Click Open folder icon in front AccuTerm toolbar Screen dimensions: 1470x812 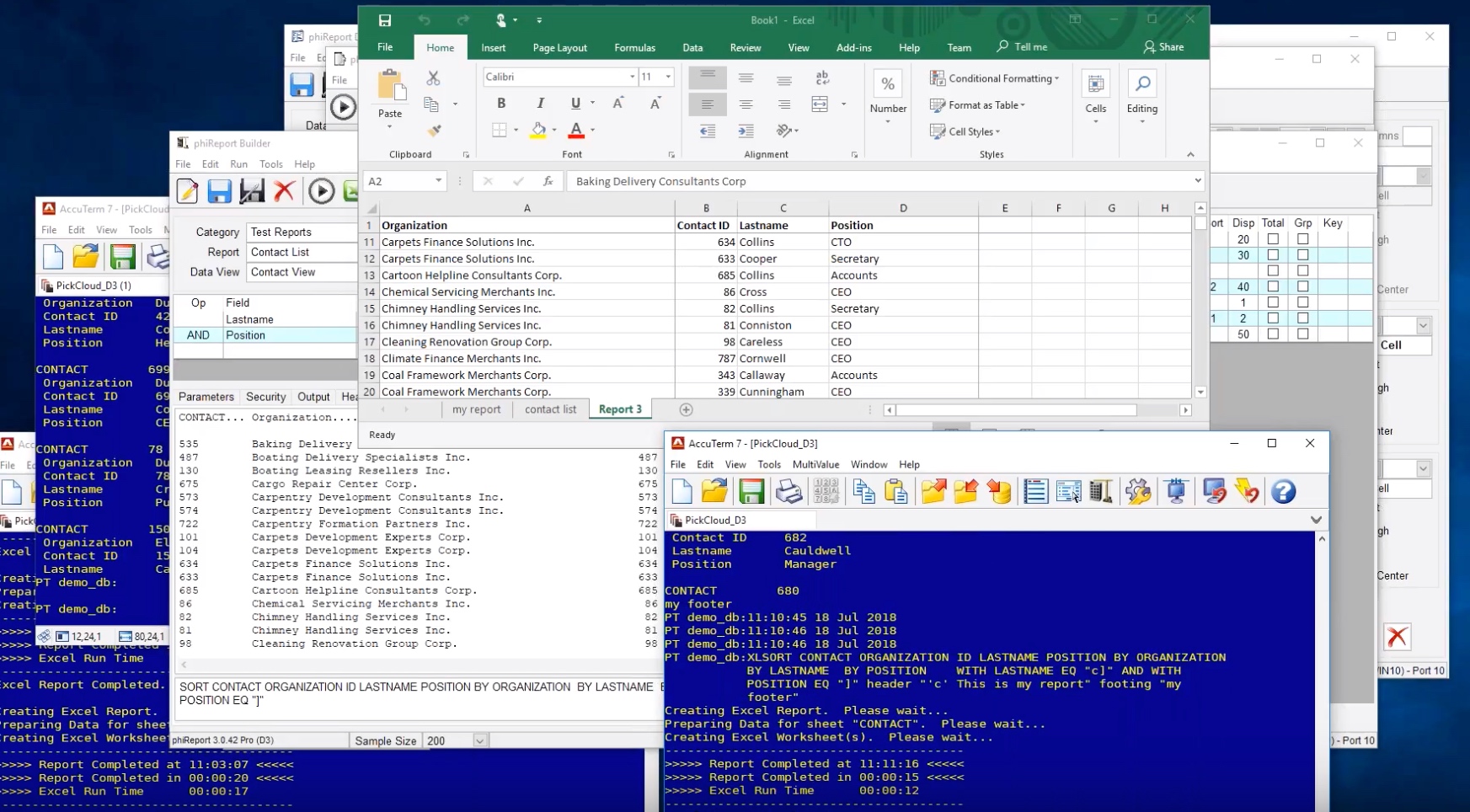click(x=714, y=491)
